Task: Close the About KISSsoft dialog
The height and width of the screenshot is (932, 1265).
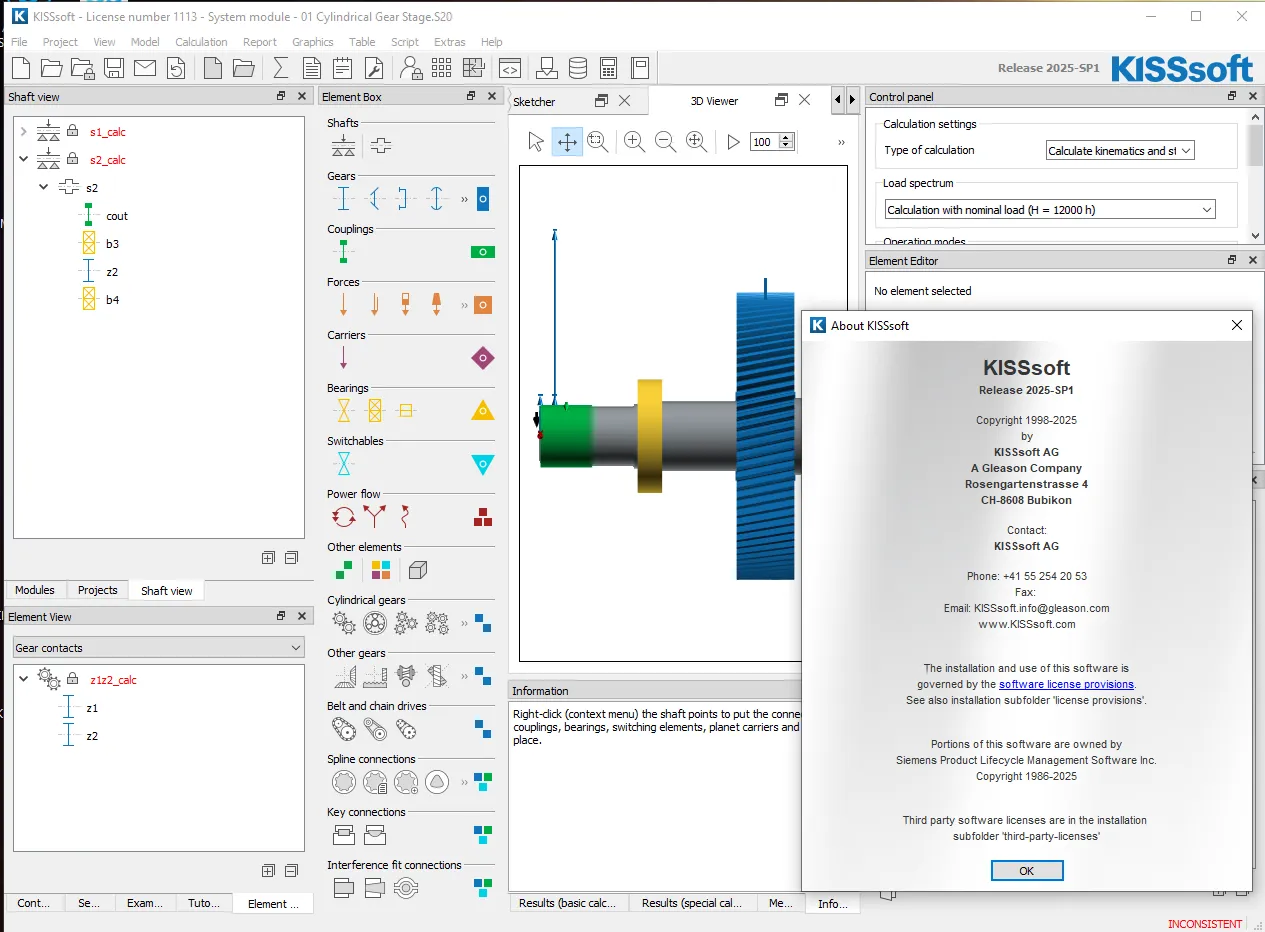Action: tap(1237, 325)
